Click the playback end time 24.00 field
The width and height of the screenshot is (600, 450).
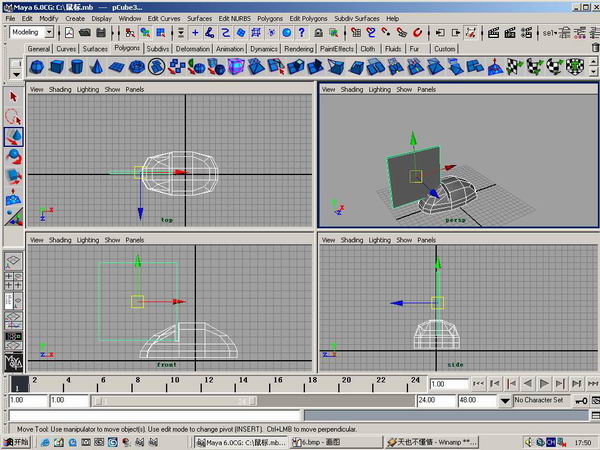point(435,401)
